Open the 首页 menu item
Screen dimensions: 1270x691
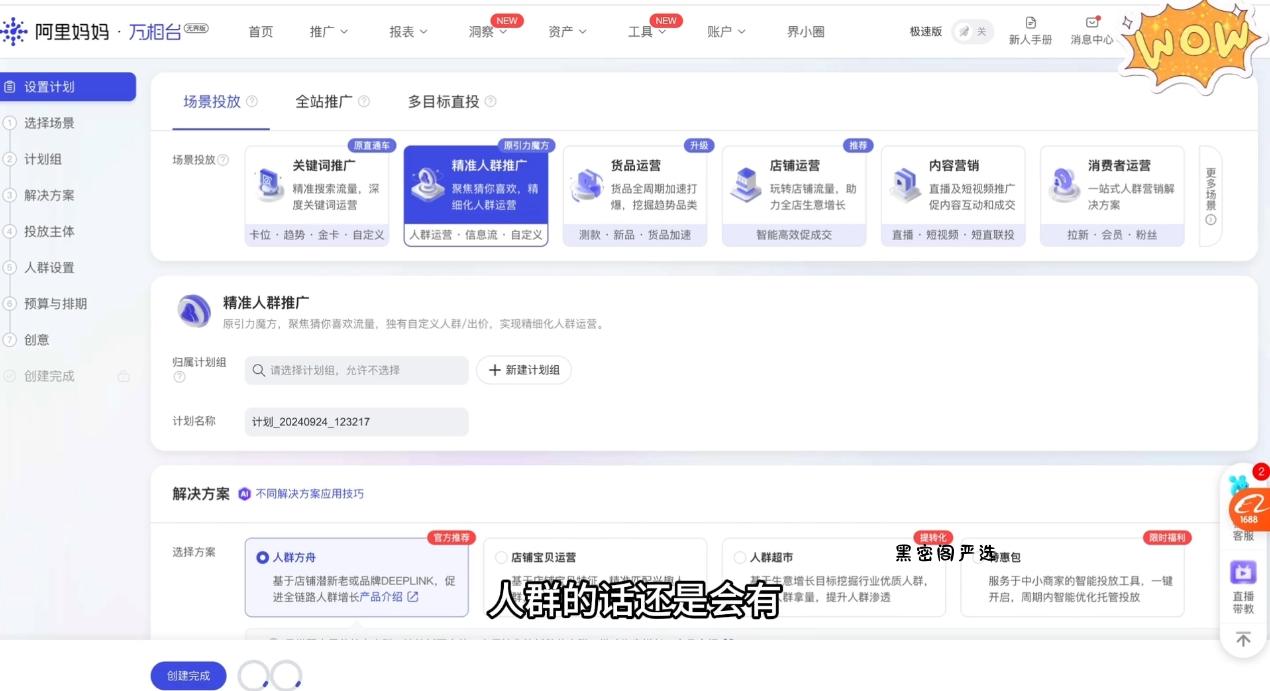[x=260, y=32]
